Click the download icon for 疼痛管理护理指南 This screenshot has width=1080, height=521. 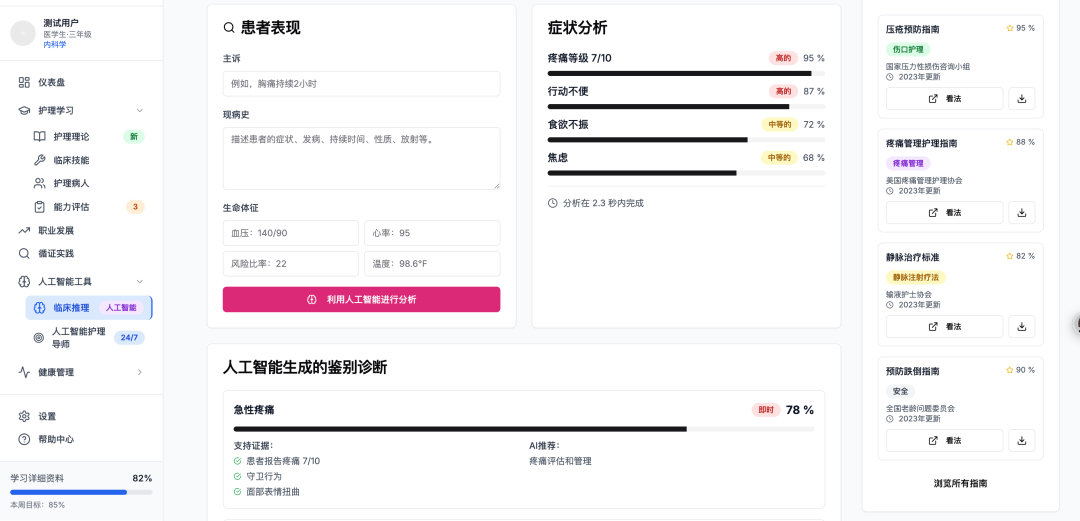click(1022, 213)
